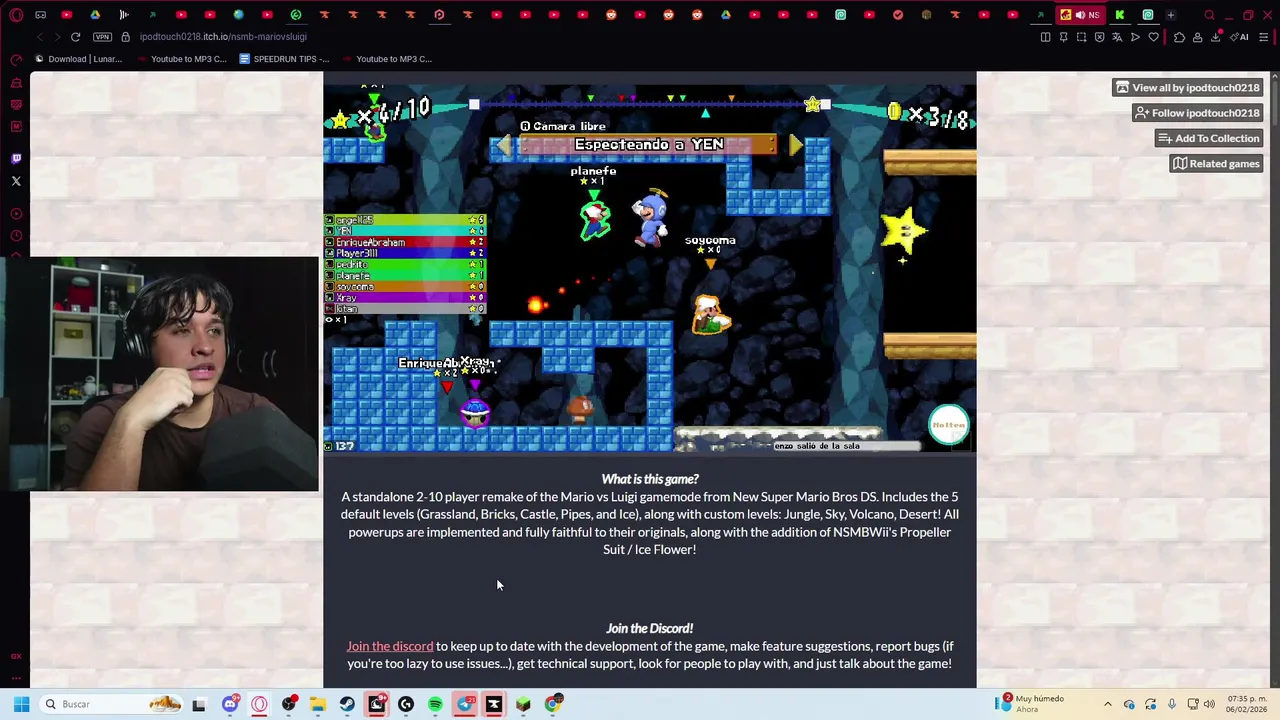Open the ad blocker shield icon
1280x720 pixels.
pyautogui.click(x=1099, y=37)
